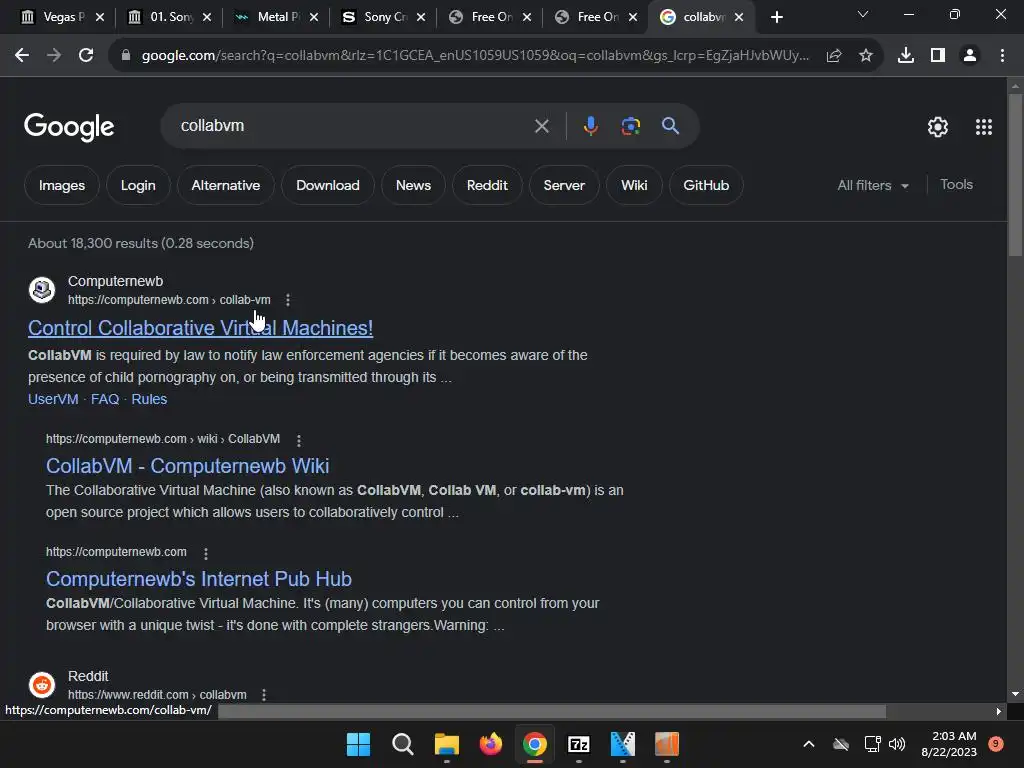Open the FAQ sitelink
1024x768 pixels.
104,399
